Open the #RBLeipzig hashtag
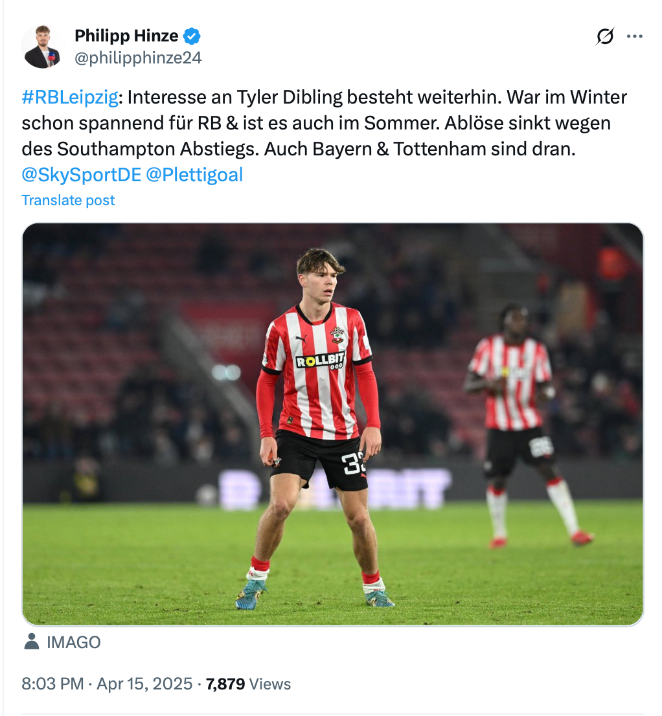Viewport: 662px width, 716px height. pyautogui.click(x=70, y=98)
